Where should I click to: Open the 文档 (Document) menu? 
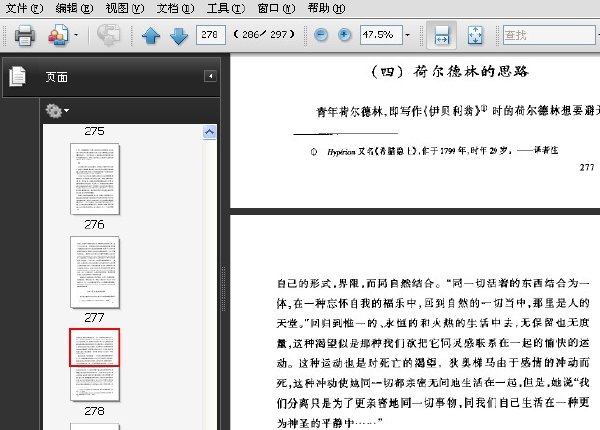(175, 8)
